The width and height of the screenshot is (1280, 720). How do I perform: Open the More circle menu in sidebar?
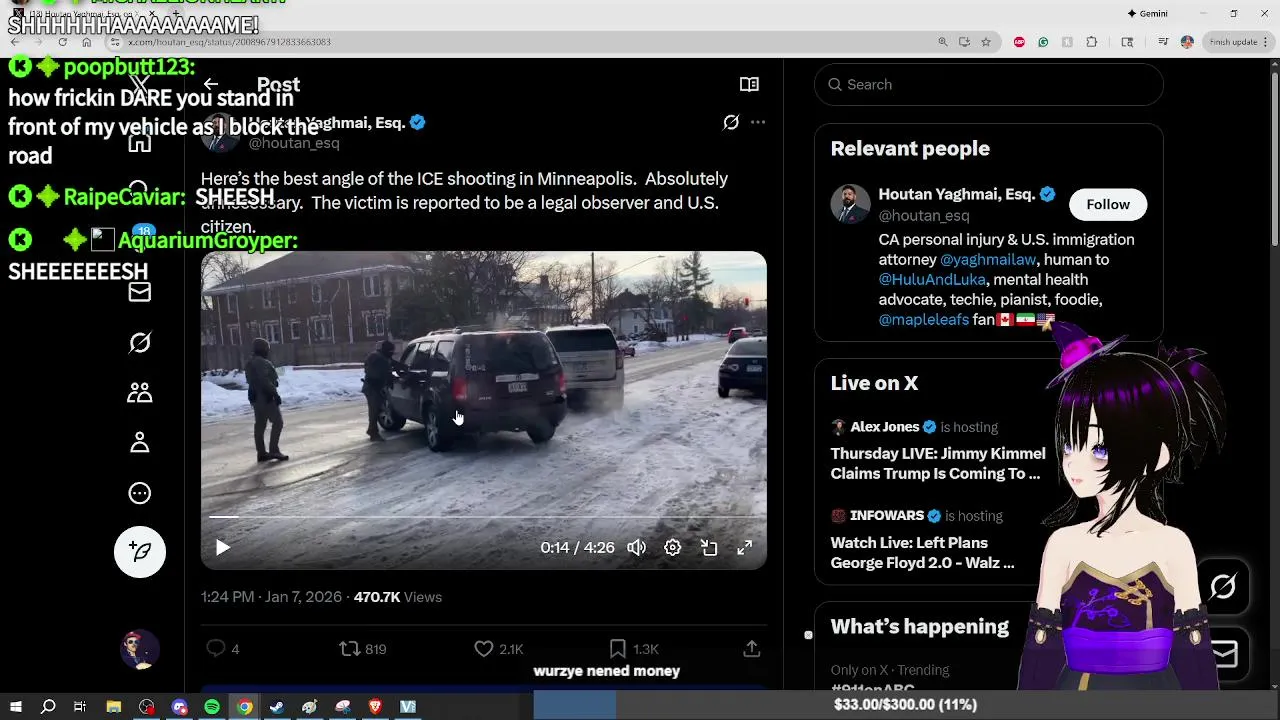[140, 493]
